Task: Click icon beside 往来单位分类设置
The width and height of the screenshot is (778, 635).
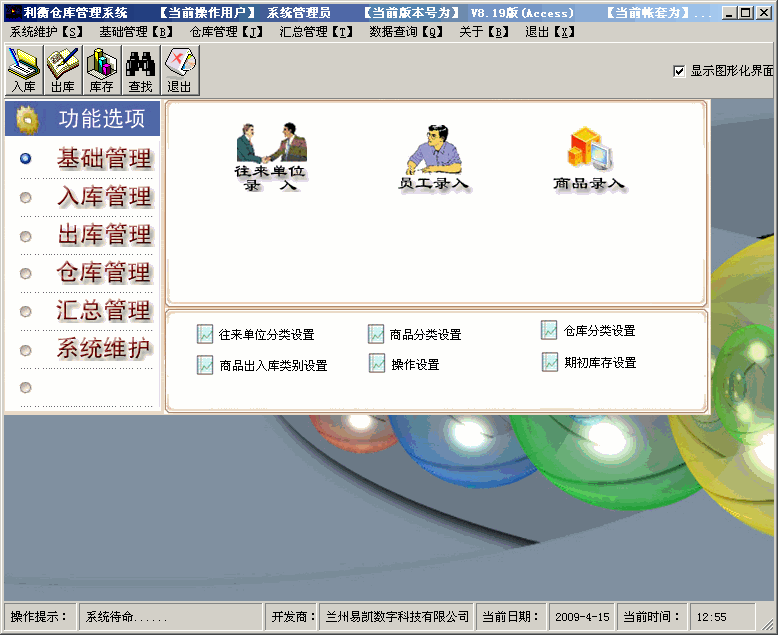Action: 204,334
